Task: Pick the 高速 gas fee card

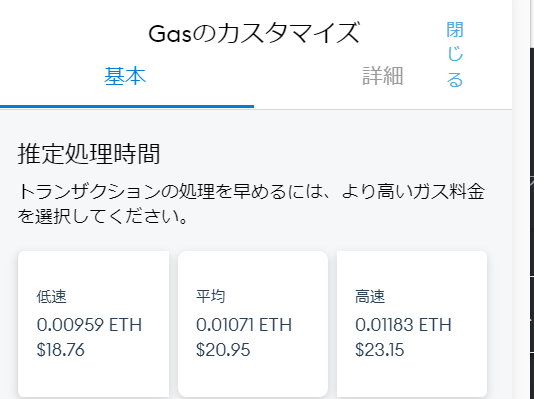Action: (412, 324)
